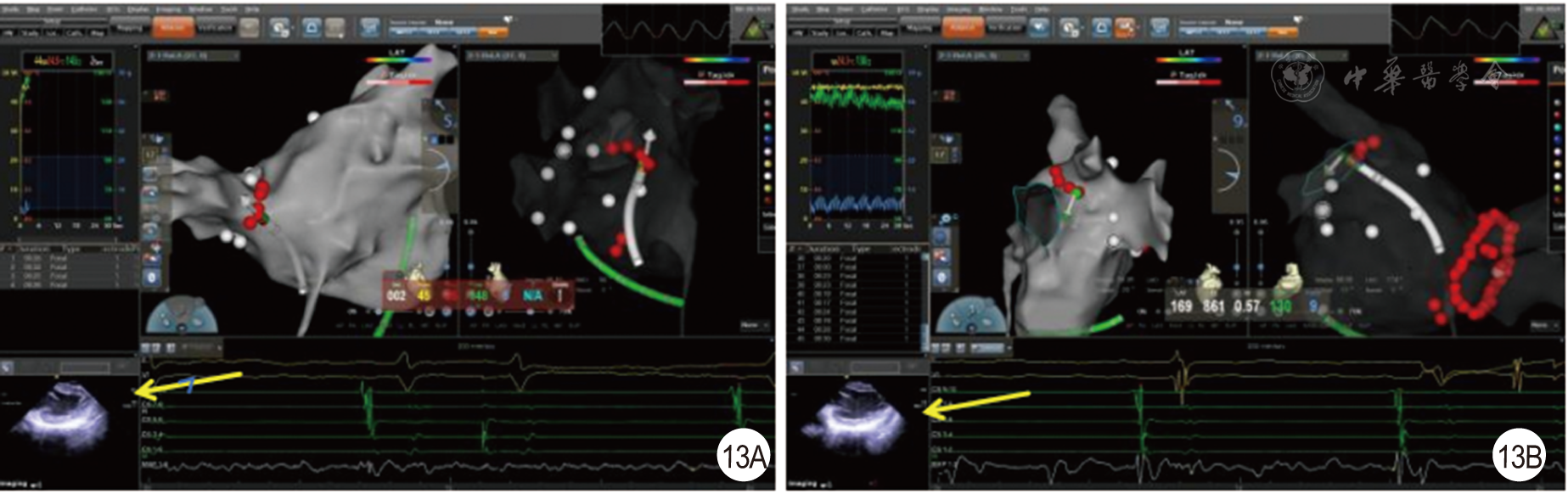Click the Mapping button in left screenshot
1568x494 pixels.
(x=130, y=27)
